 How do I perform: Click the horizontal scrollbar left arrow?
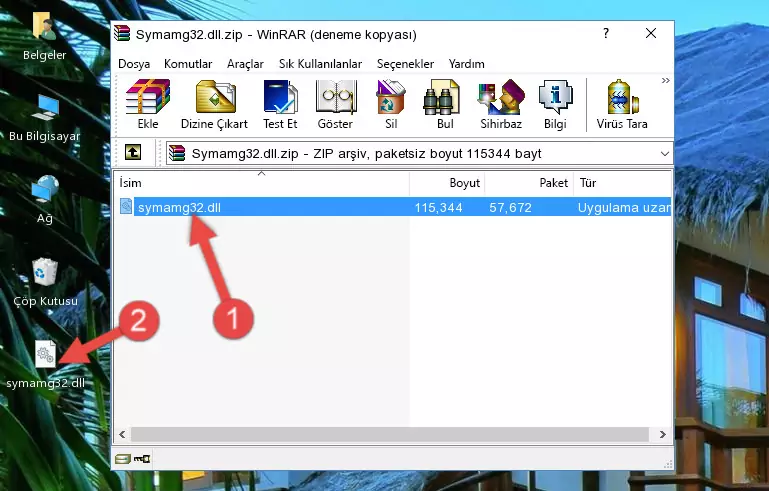122,434
